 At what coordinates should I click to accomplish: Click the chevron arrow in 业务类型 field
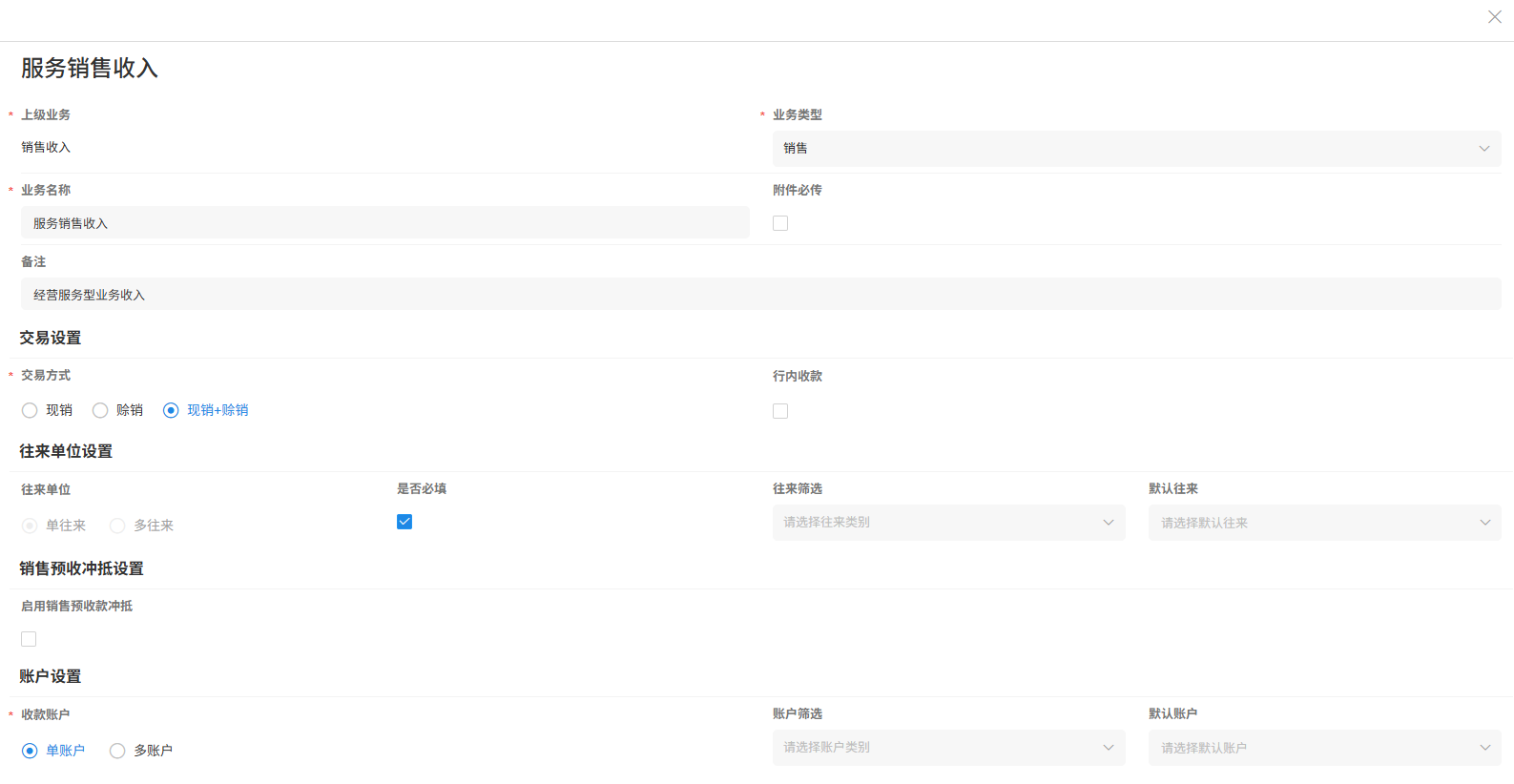[1483, 149]
